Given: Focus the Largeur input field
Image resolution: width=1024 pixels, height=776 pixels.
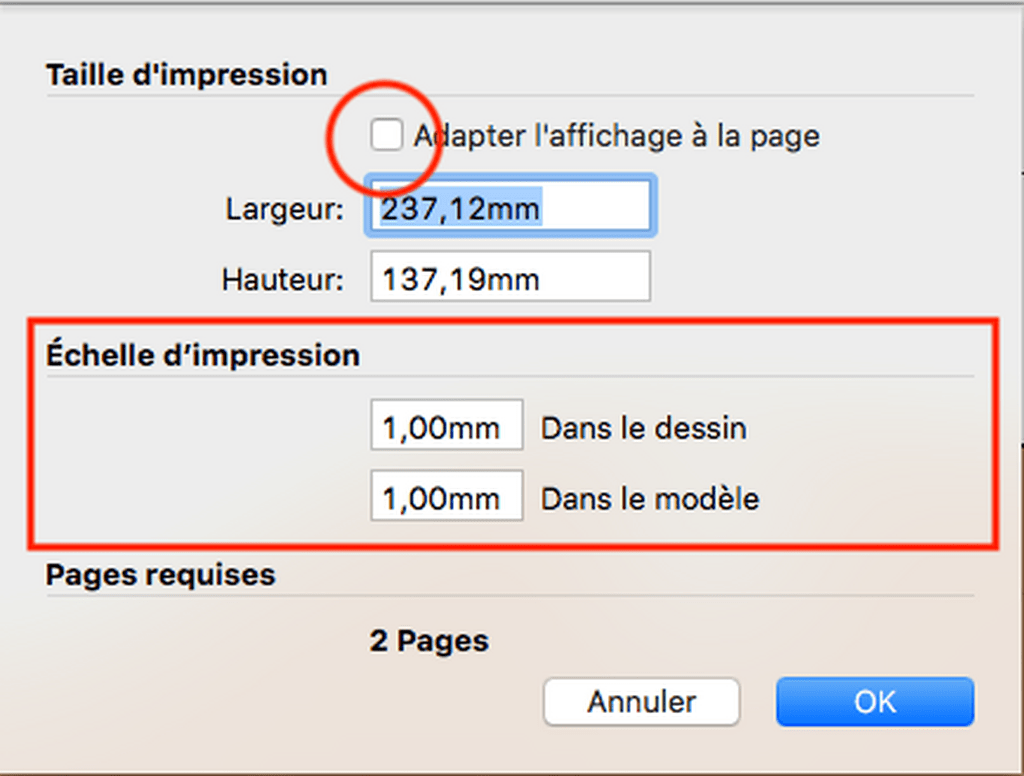Looking at the screenshot, I should 511,206.
